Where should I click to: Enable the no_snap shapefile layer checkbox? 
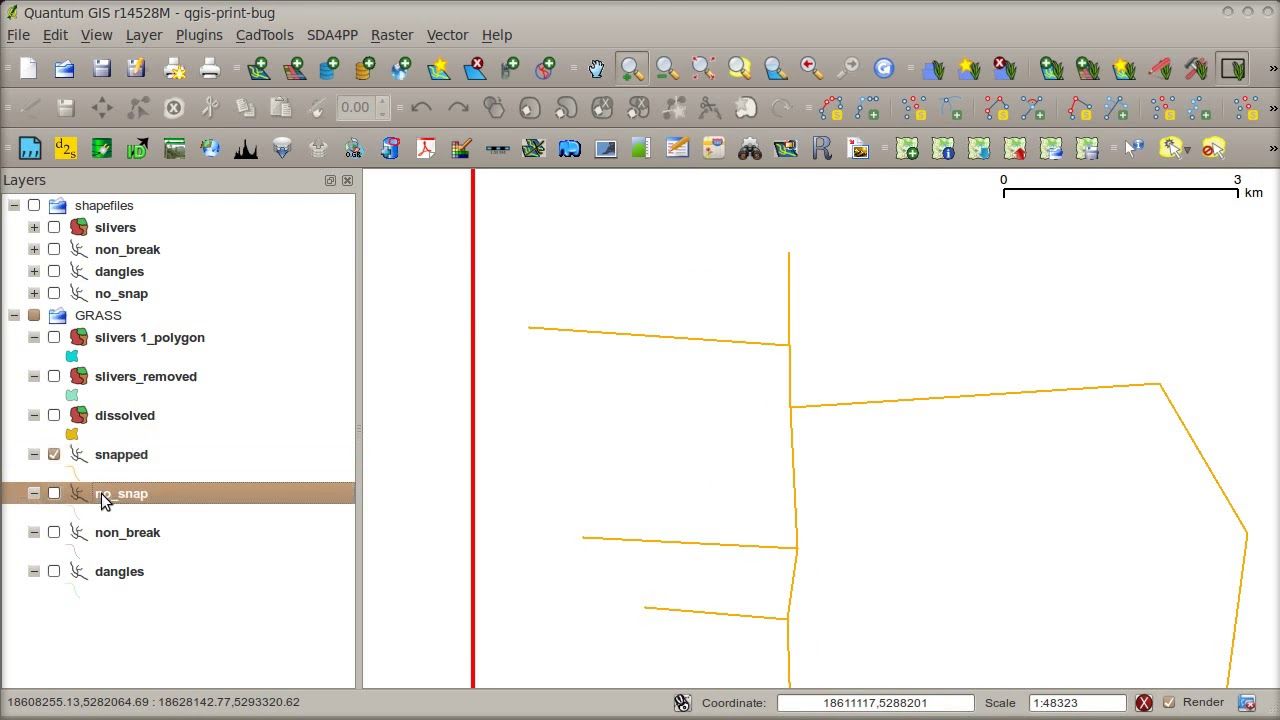pyautogui.click(x=53, y=293)
